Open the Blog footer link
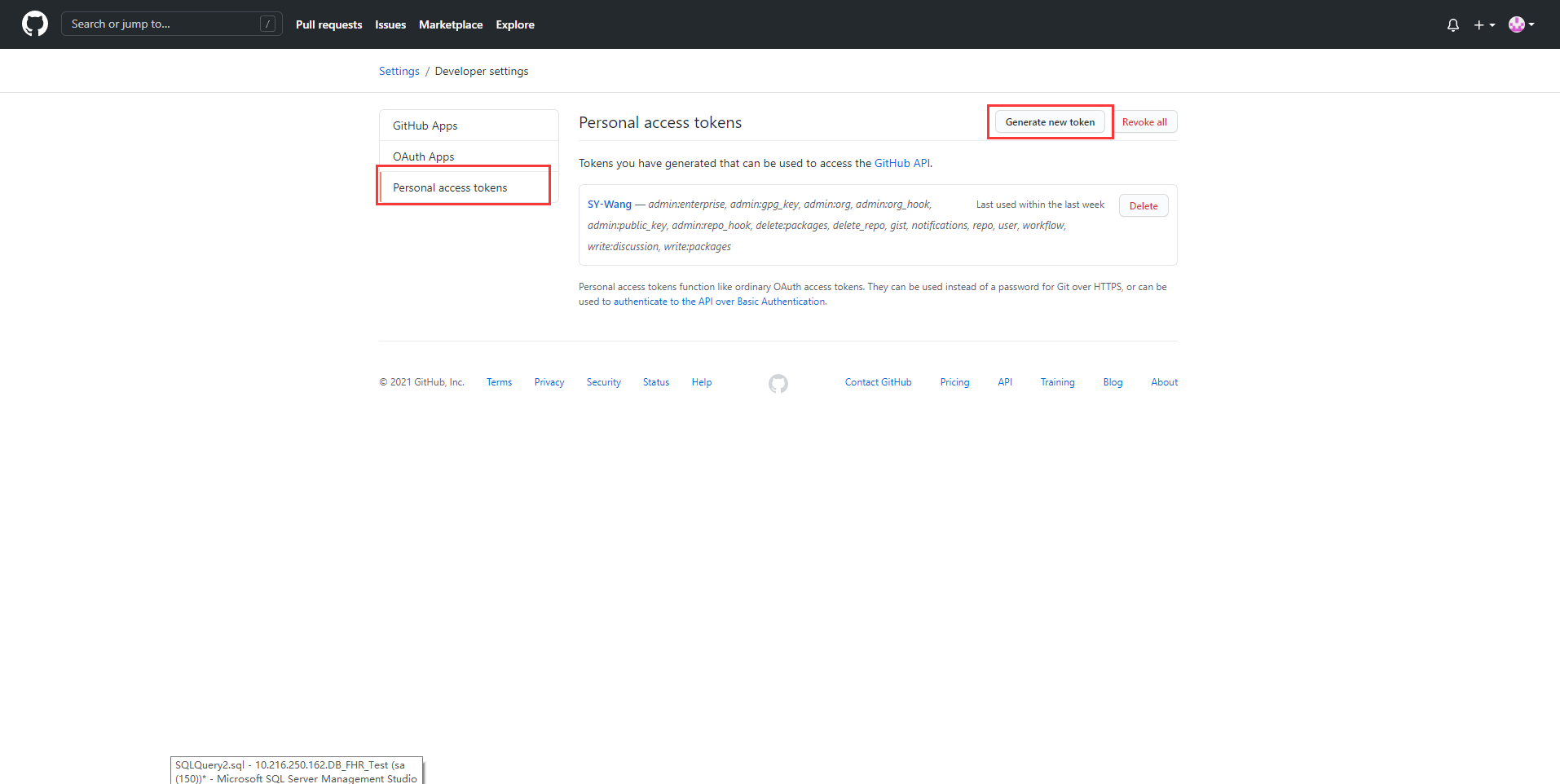 click(x=1113, y=382)
